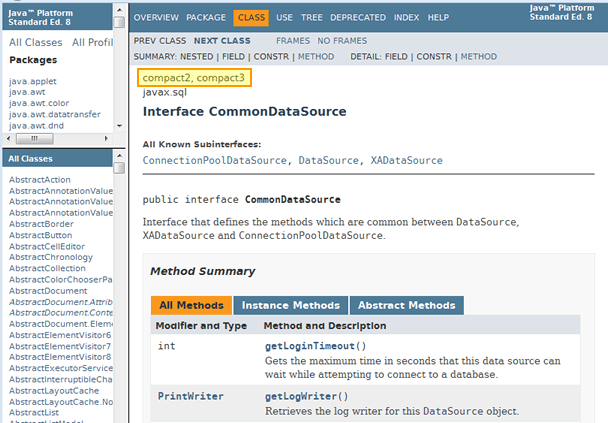Image resolution: width=608 pixels, height=423 pixels.
Task: Open the DataSource subinterface link
Action: point(328,161)
